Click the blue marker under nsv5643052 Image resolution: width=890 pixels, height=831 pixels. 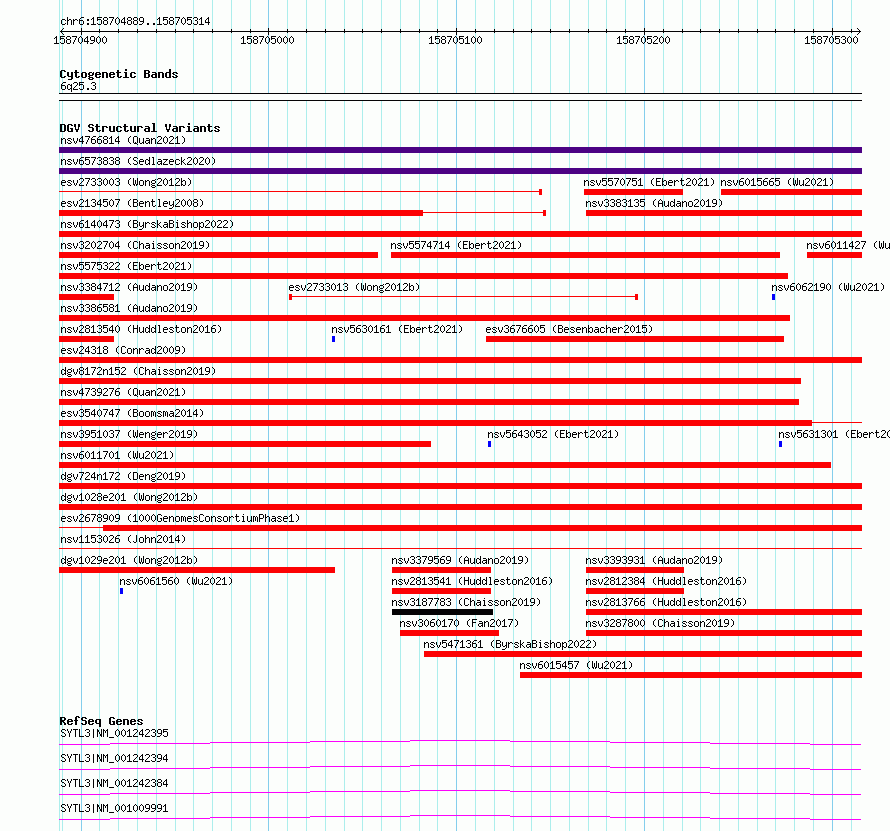click(490, 444)
